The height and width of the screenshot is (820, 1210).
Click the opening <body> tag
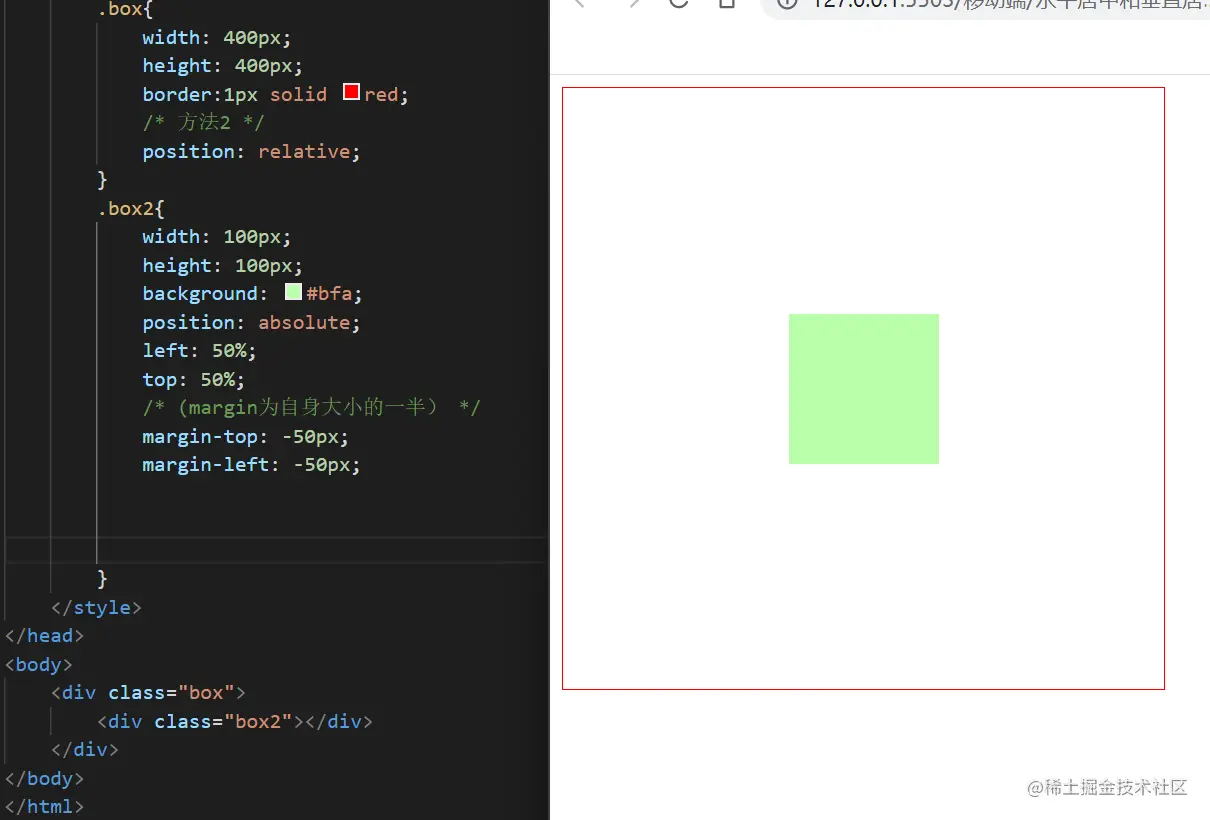pyautogui.click(x=39, y=664)
